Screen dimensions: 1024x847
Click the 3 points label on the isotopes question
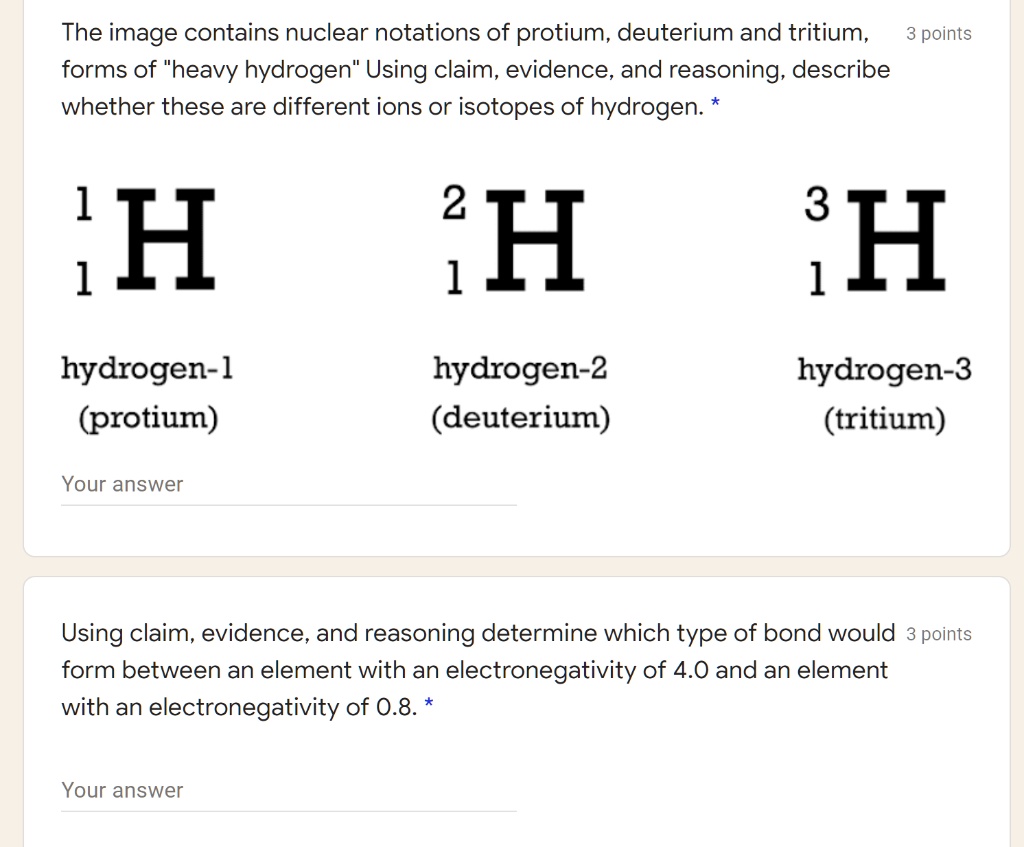tap(939, 33)
